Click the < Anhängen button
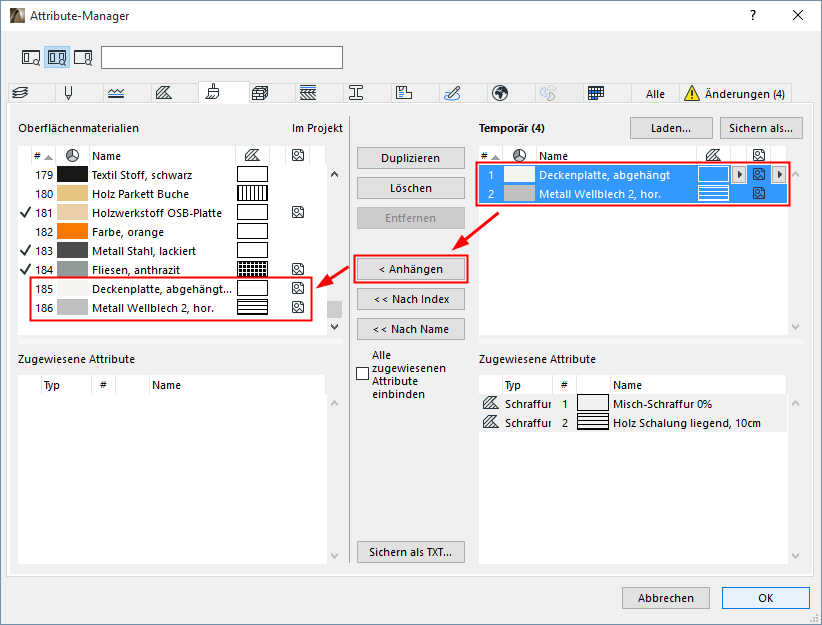Screen dimensions: 822x625 410,269
